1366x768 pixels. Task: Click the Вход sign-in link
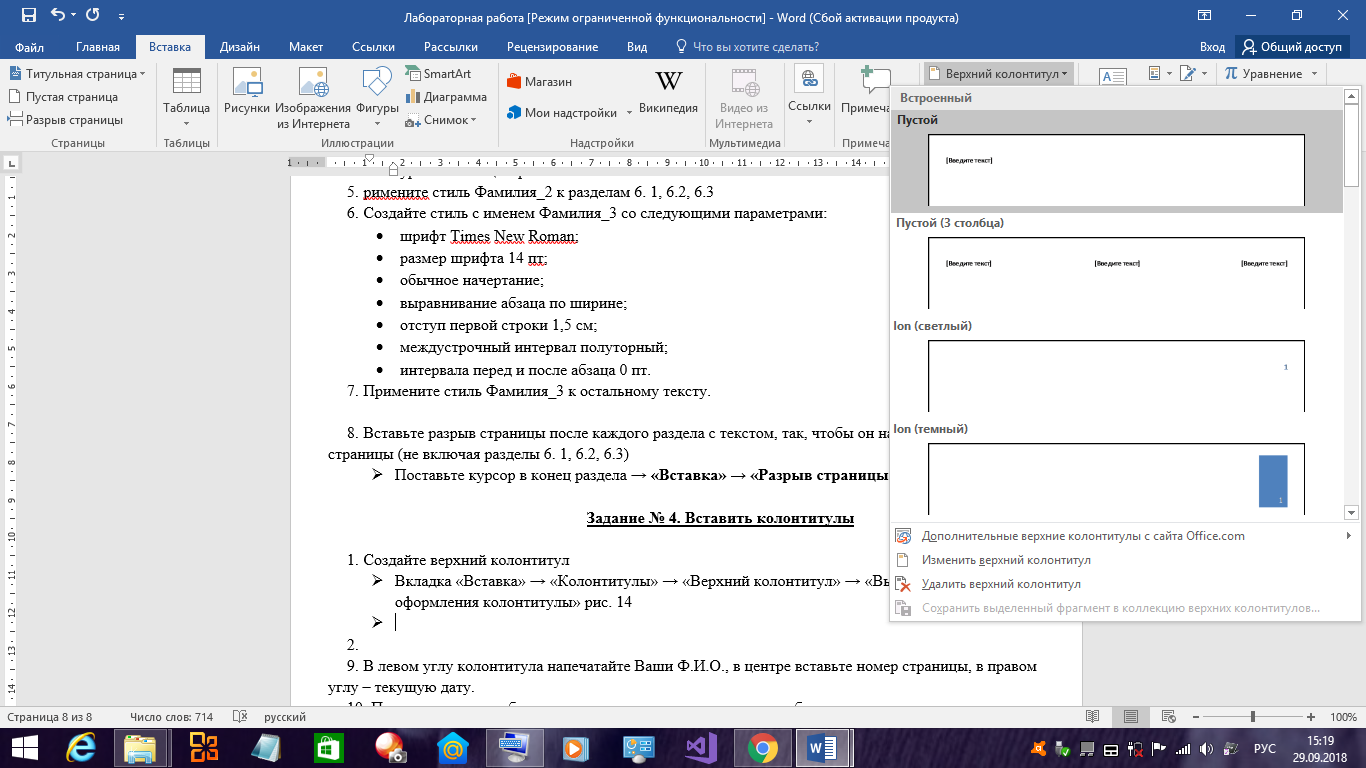[1212, 47]
